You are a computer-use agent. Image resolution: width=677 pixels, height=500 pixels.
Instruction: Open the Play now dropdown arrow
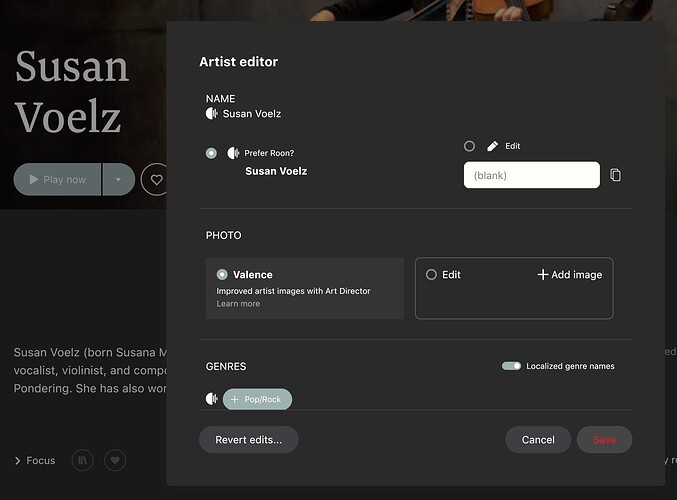click(x=118, y=179)
